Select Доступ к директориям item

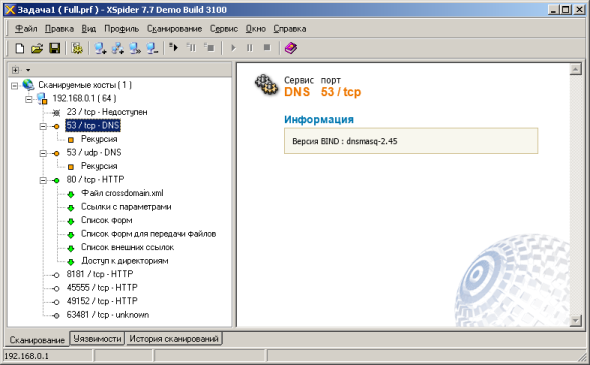[x=125, y=261]
